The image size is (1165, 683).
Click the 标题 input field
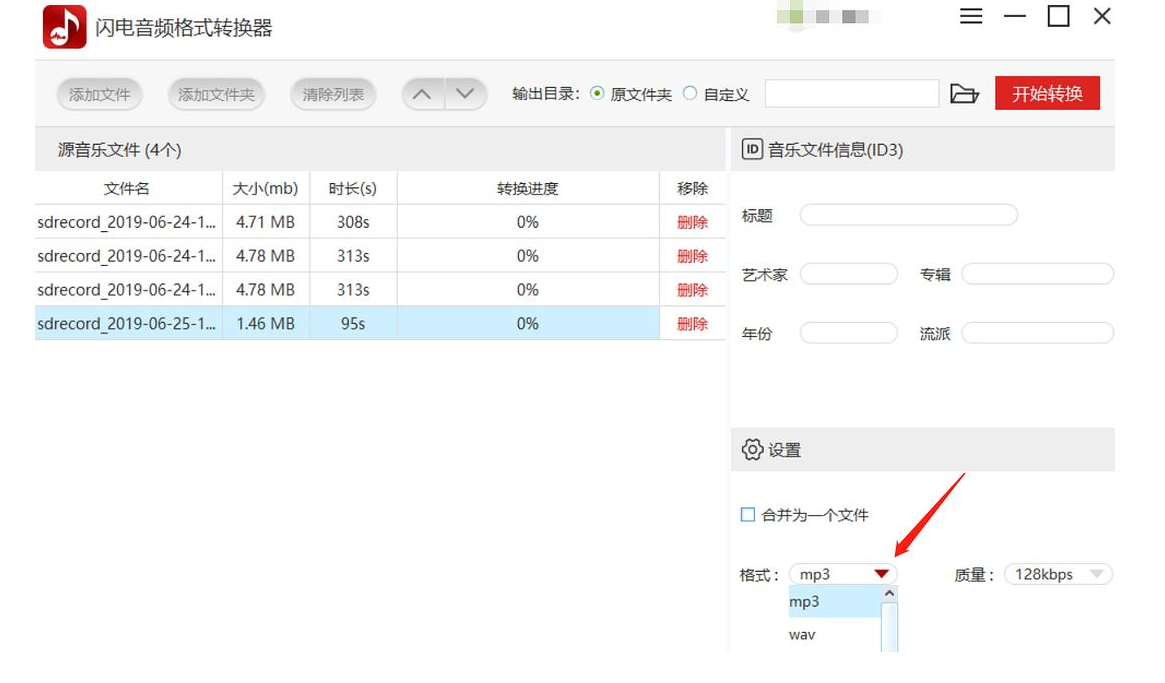click(908, 215)
